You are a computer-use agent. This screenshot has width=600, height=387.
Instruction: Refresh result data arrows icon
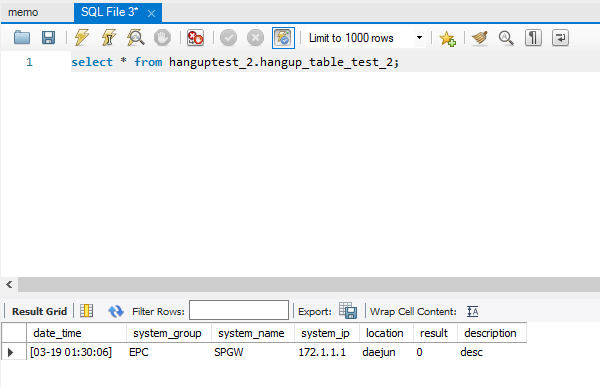coord(116,311)
